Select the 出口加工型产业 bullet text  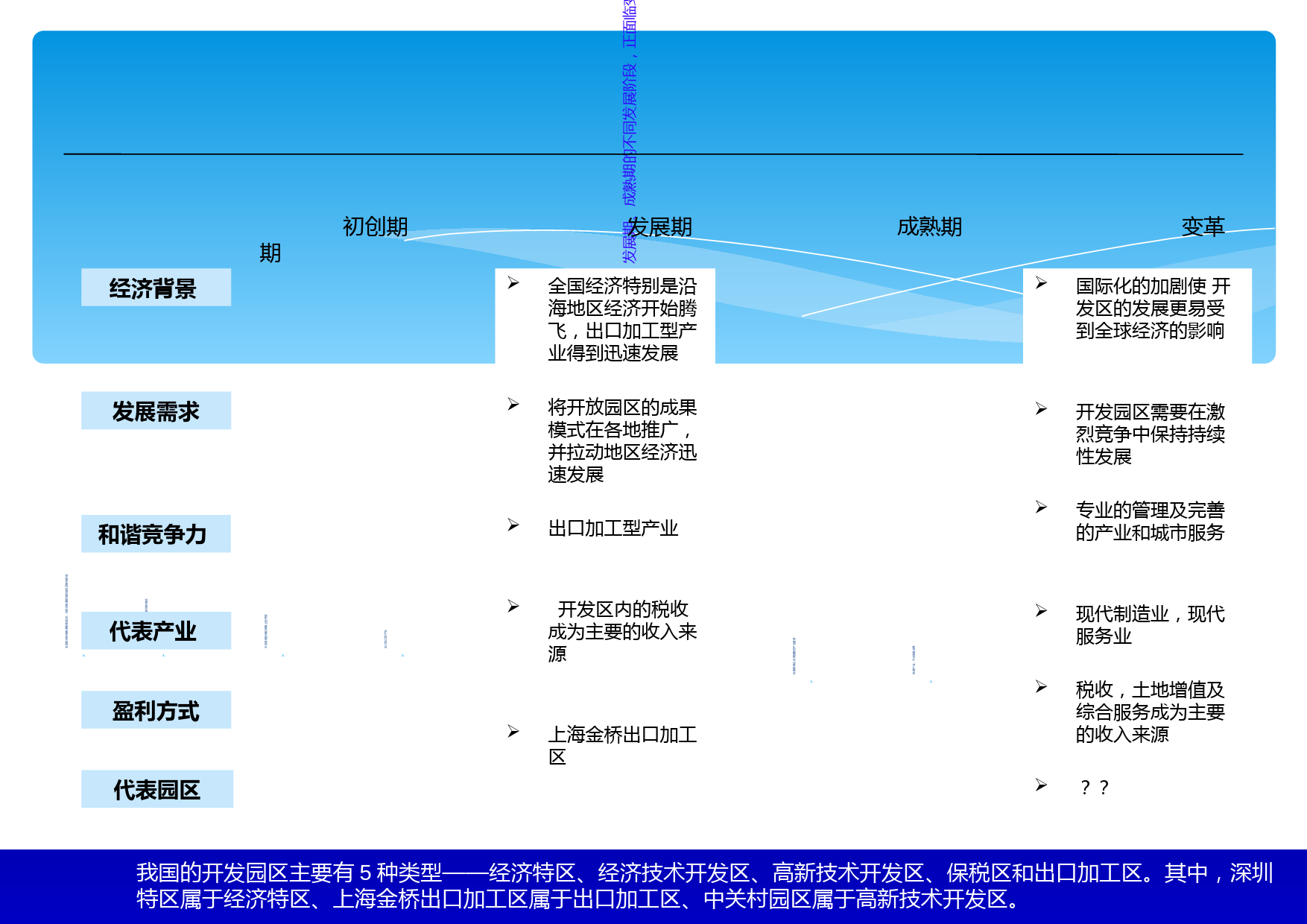[613, 528]
